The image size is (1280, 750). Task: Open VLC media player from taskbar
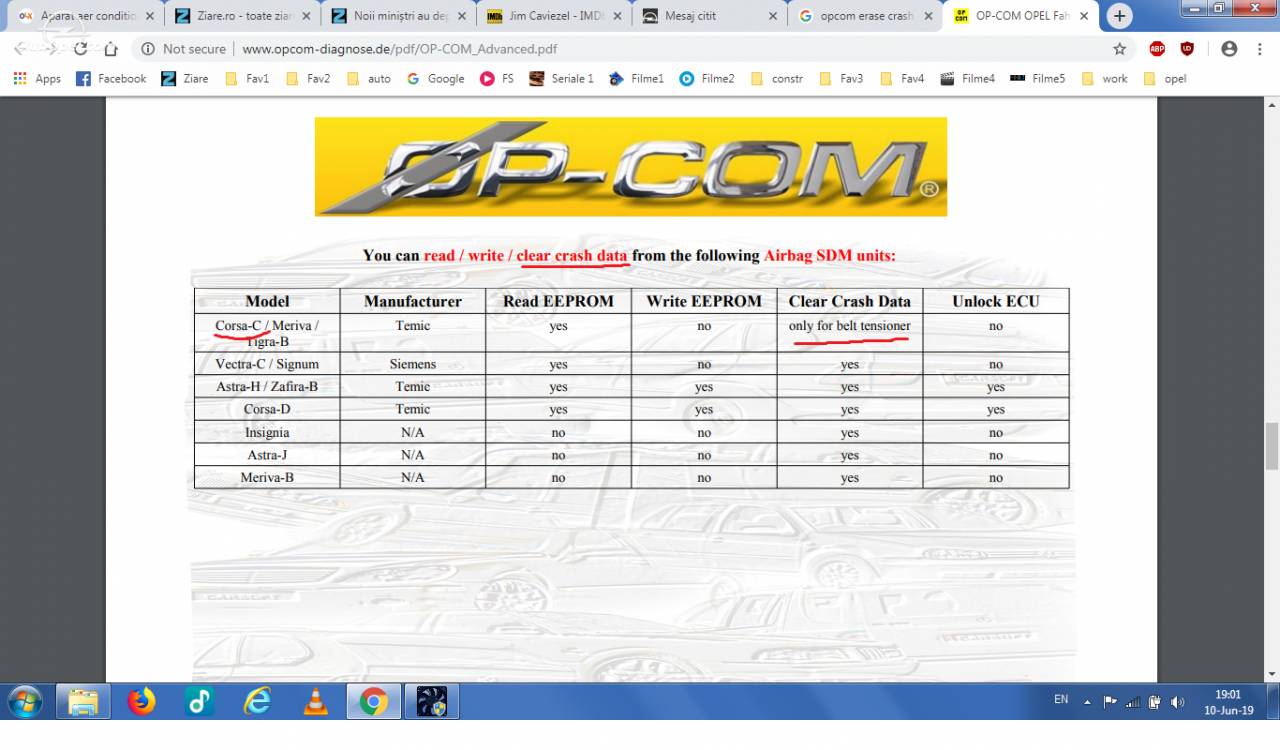coord(316,702)
